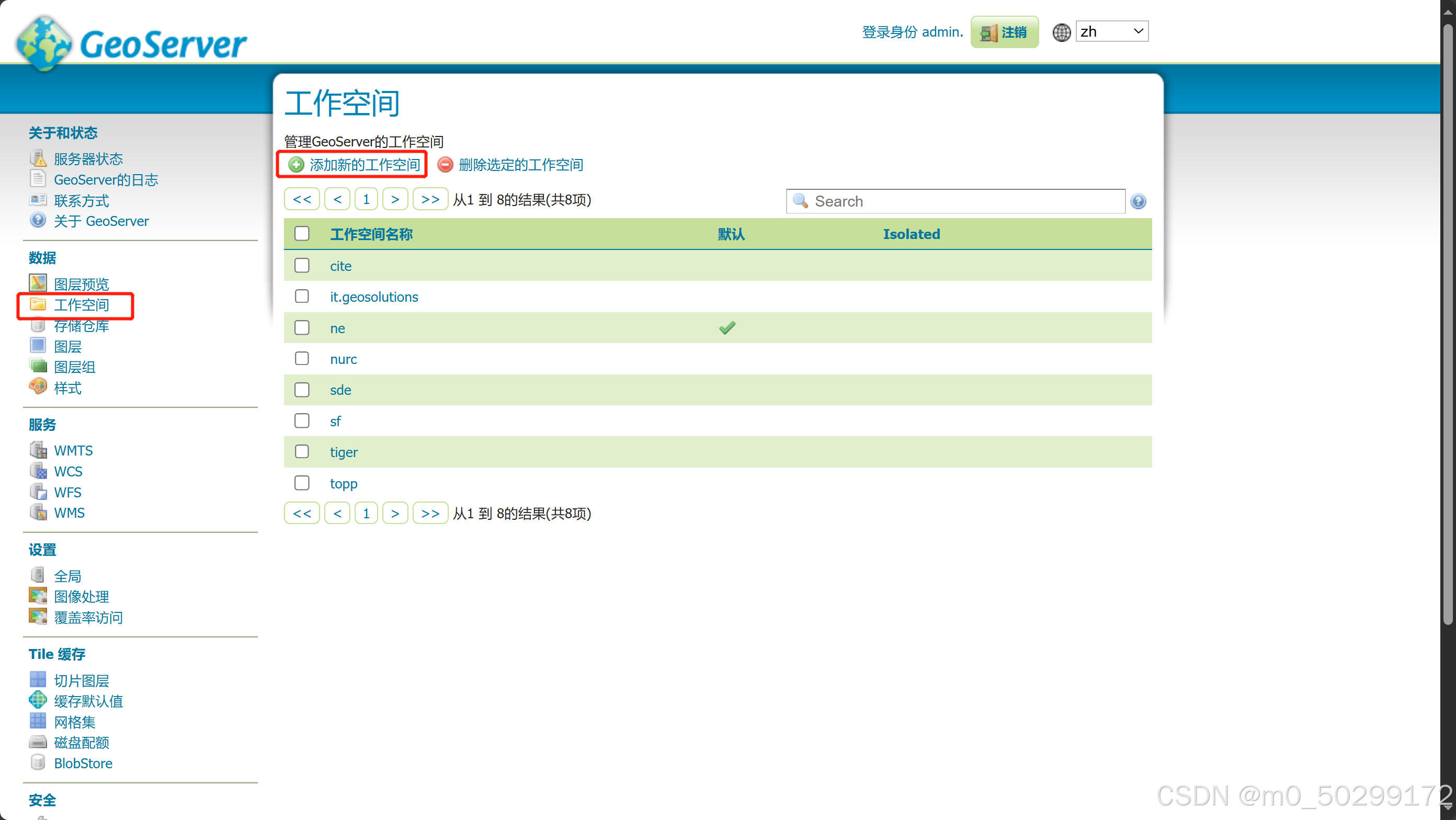Open 切片图层 in the sidebar
The height and width of the screenshot is (820, 1456).
(x=82, y=680)
